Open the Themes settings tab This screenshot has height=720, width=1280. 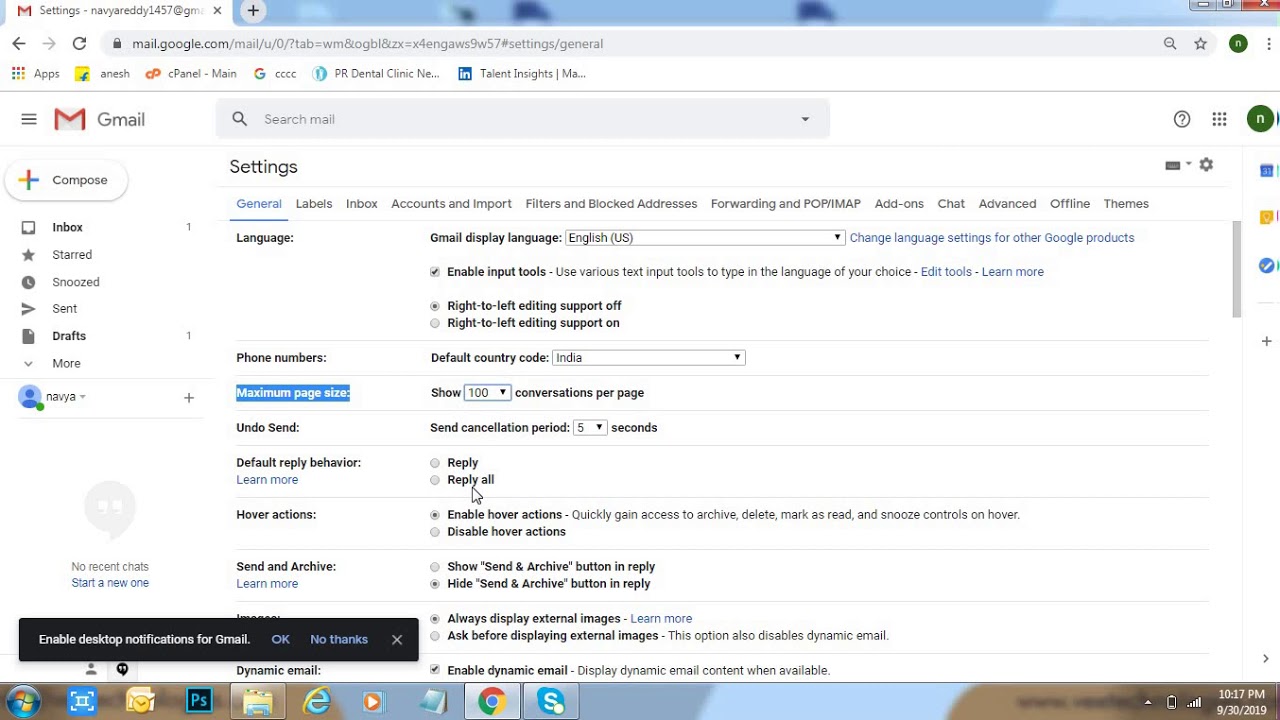click(1126, 204)
